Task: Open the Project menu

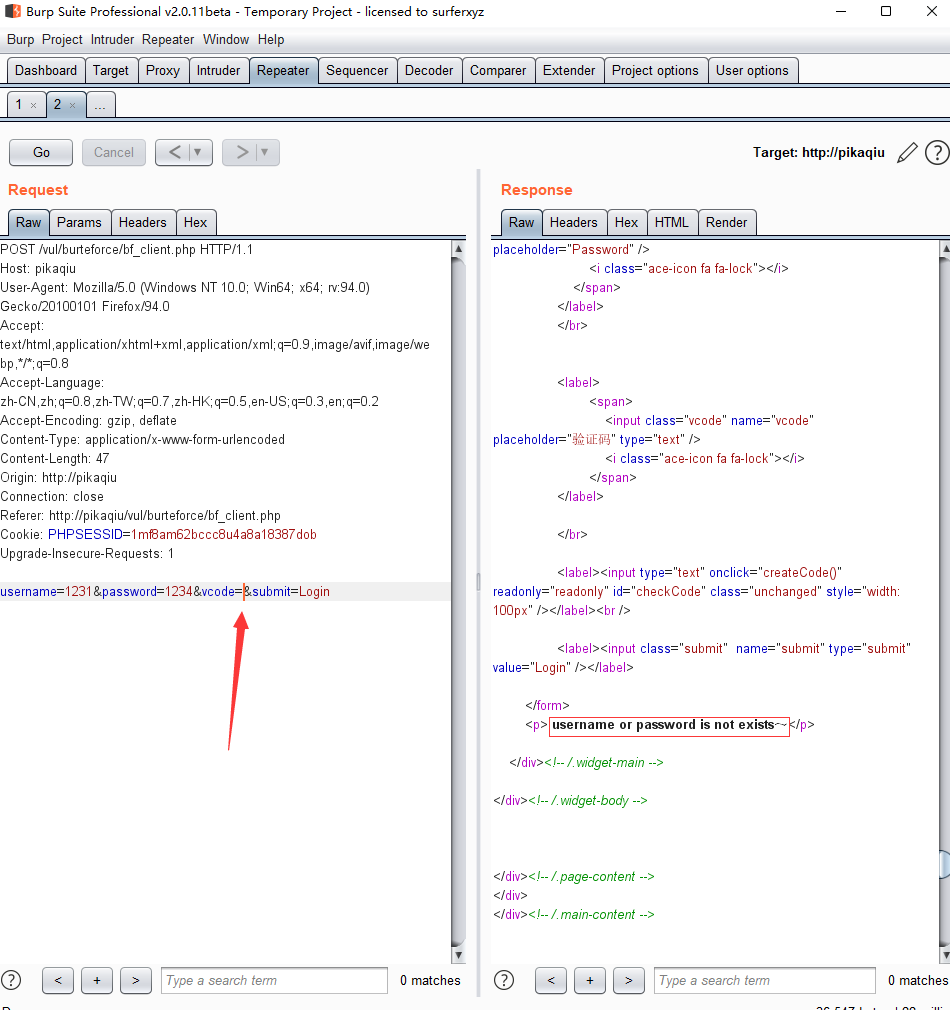Action: coord(62,39)
